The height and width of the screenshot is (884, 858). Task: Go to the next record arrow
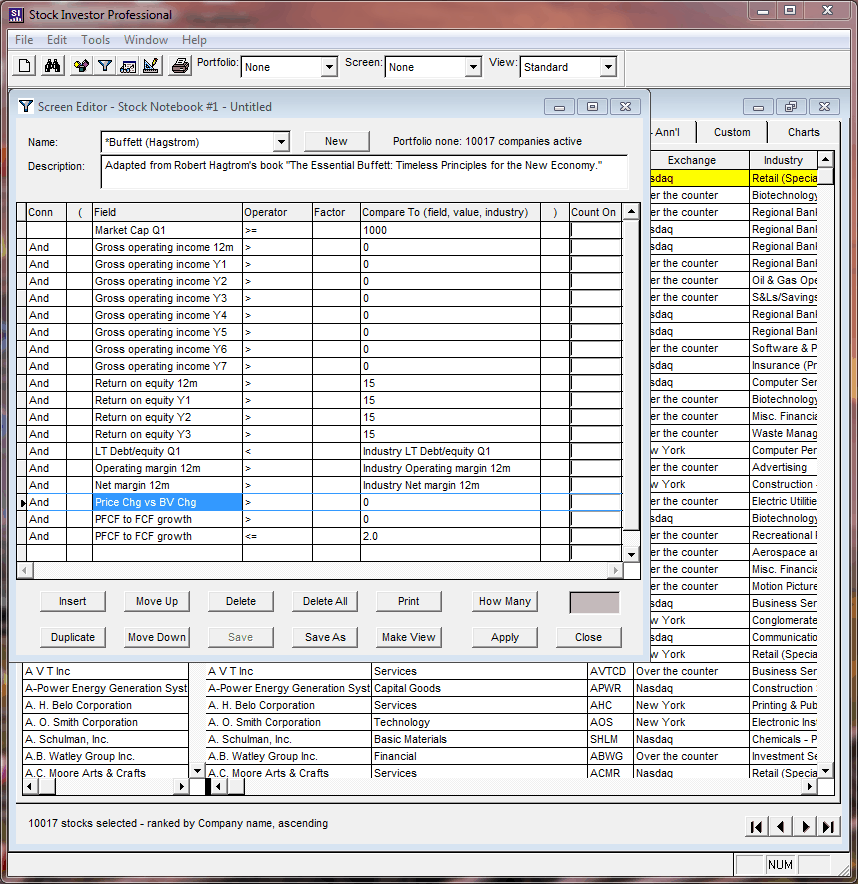[805, 826]
